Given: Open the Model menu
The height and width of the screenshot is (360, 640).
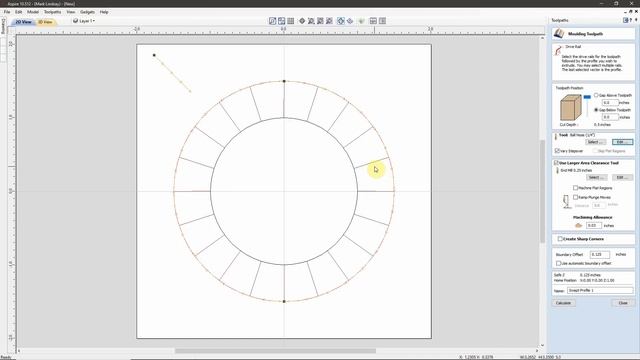Looking at the screenshot, I should pos(33,12).
